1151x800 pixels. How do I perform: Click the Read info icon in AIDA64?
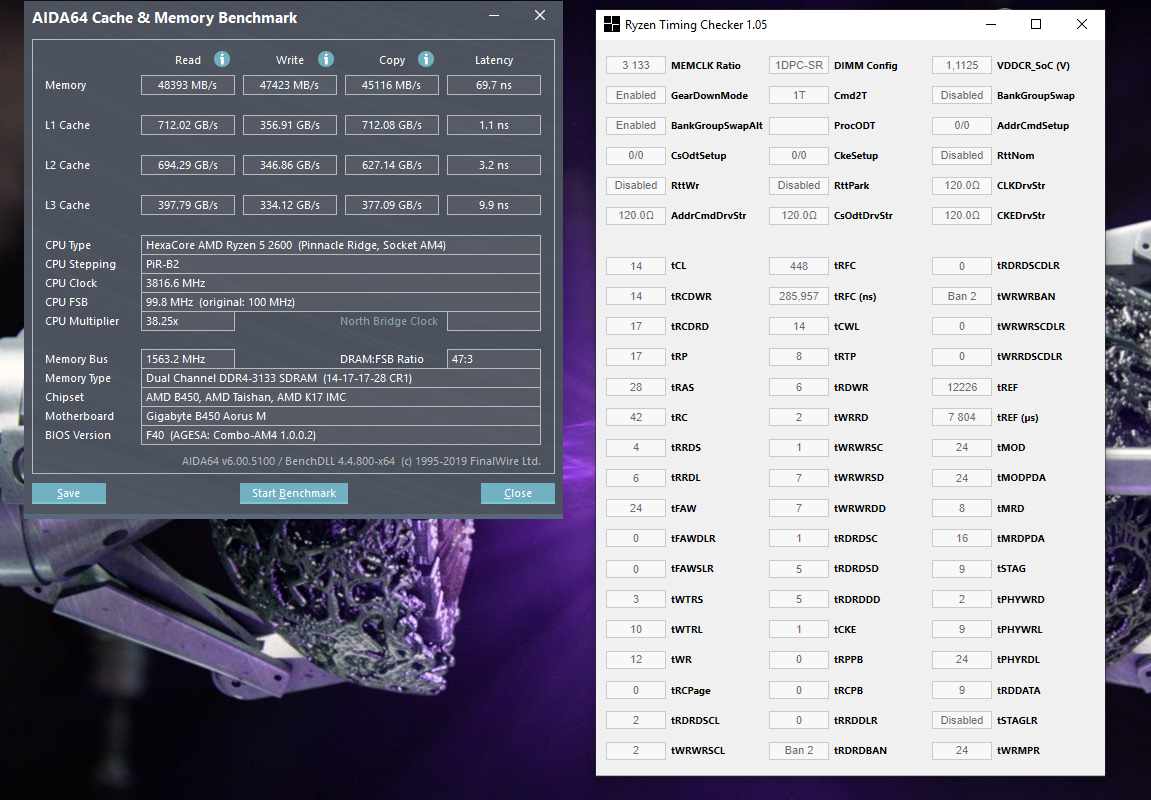(222, 59)
